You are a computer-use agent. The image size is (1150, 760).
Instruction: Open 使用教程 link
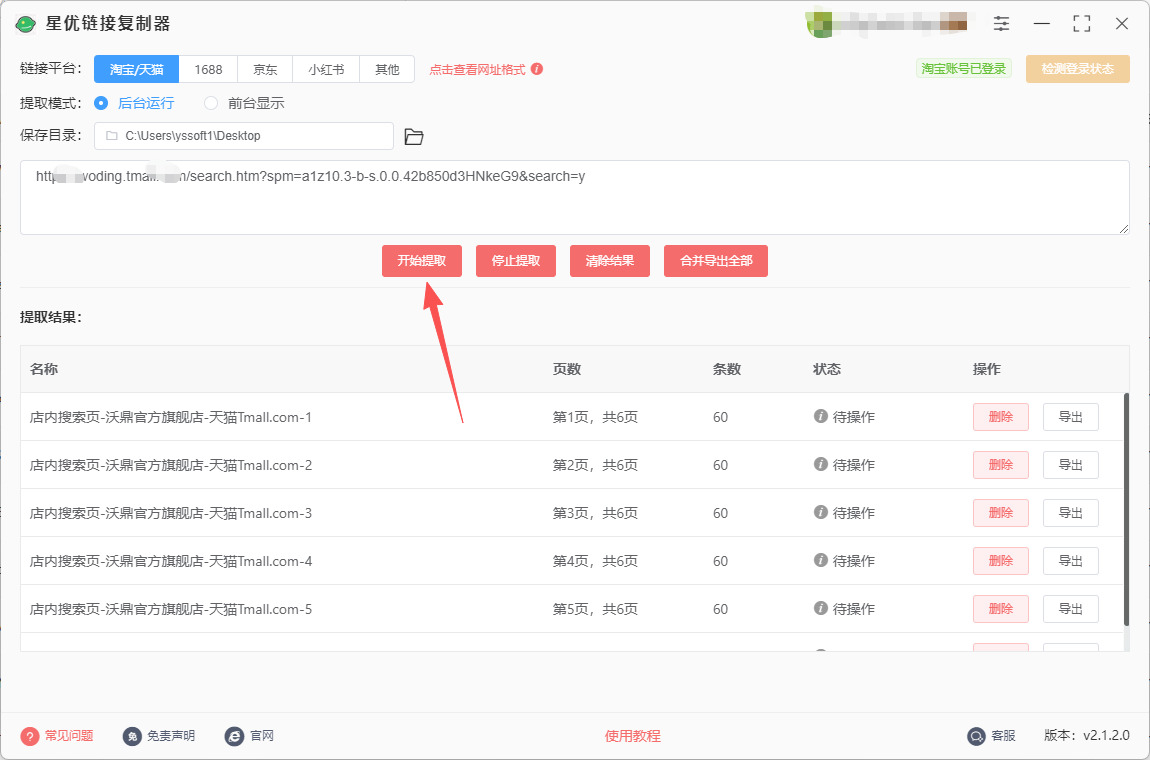pyautogui.click(x=632, y=736)
